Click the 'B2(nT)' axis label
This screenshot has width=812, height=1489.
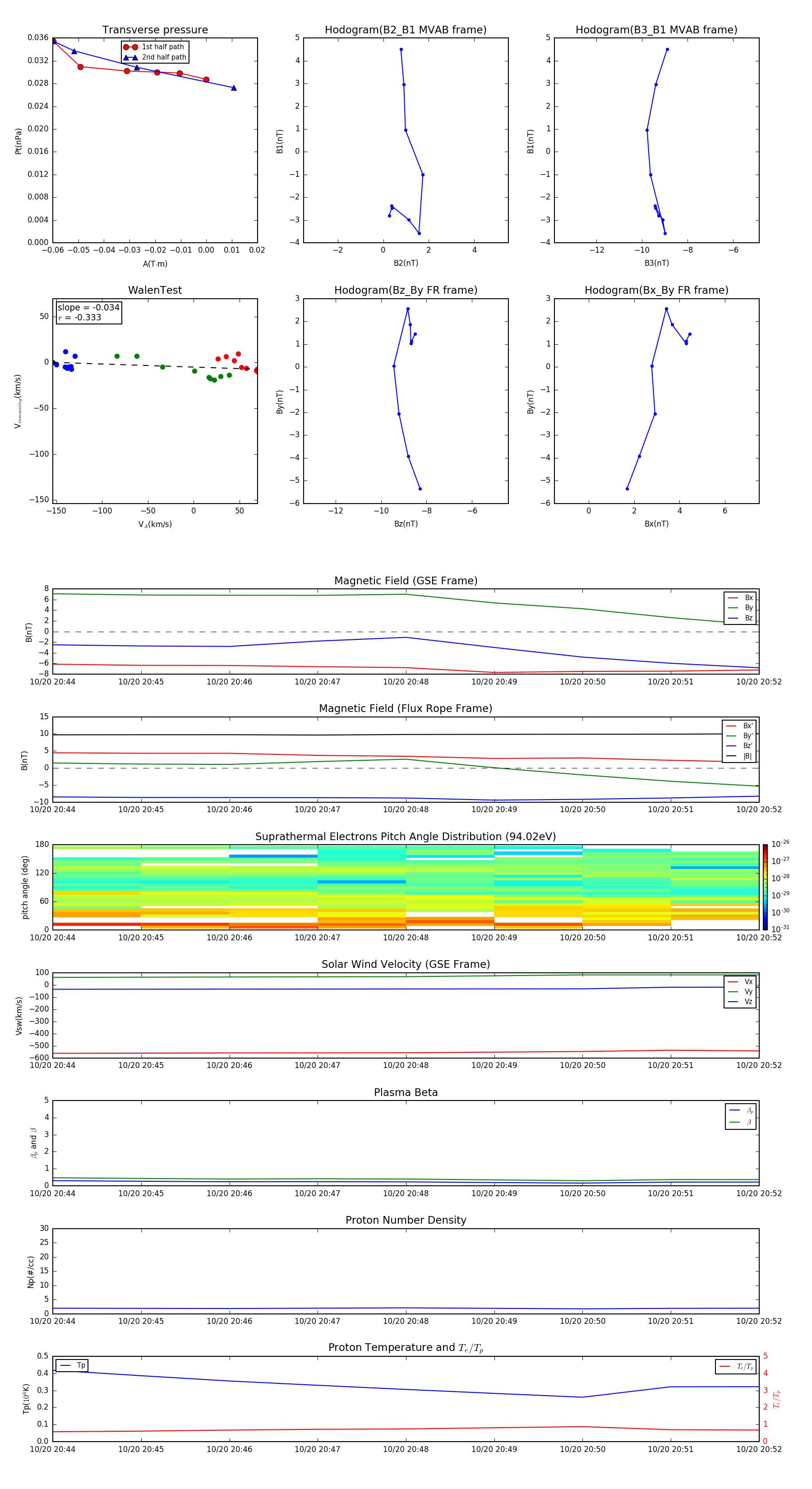406,263
